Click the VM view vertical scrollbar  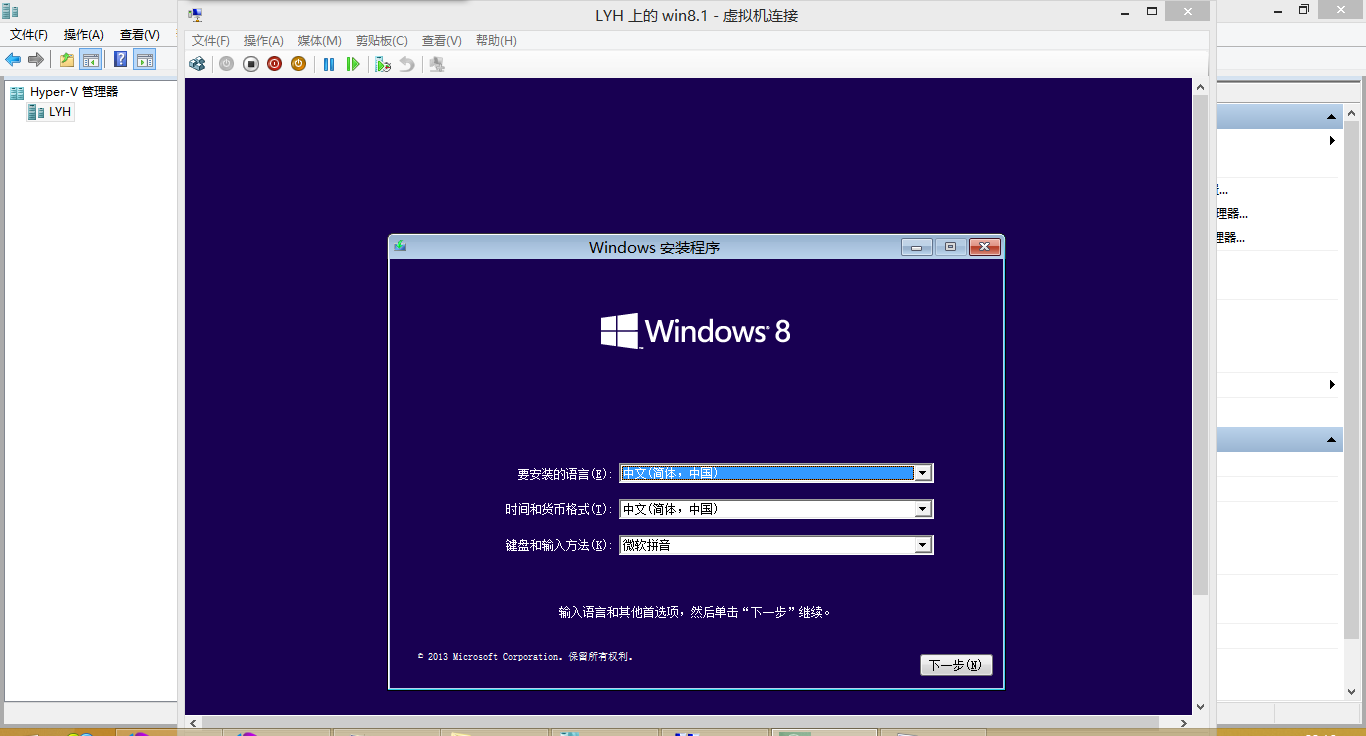click(x=1201, y=345)
